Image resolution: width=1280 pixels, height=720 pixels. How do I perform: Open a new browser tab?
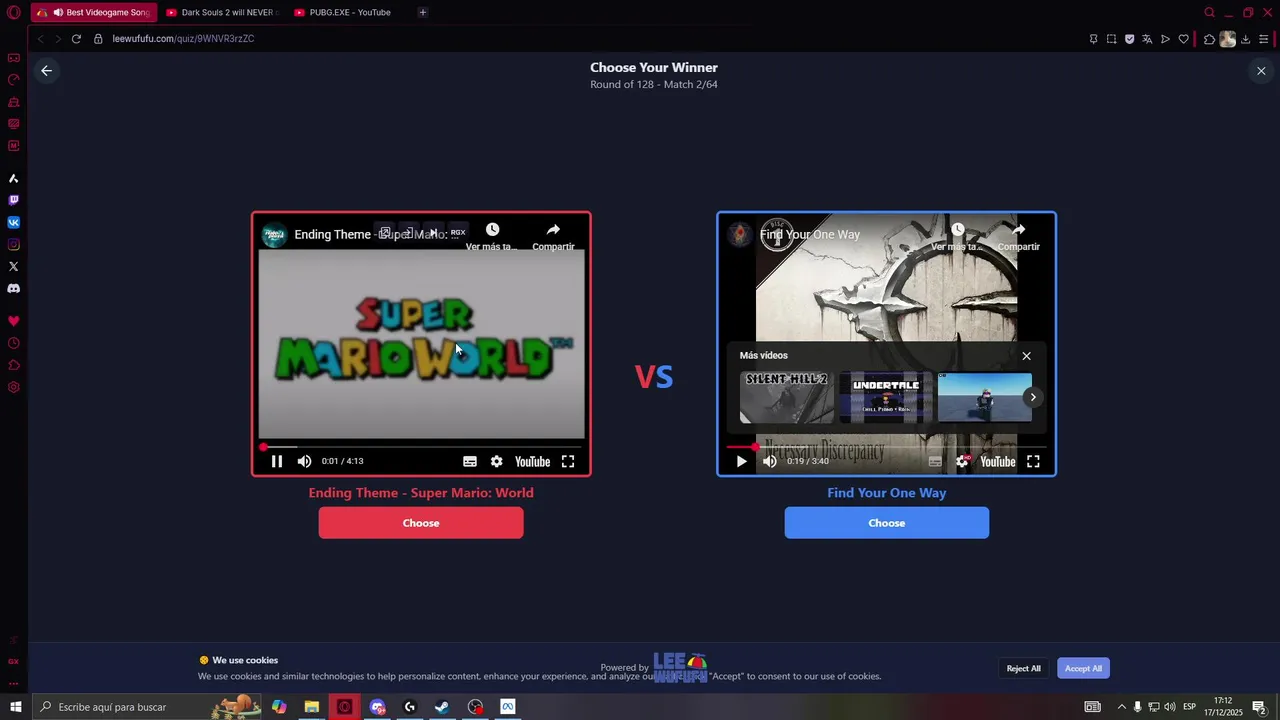tap(423, 13)
